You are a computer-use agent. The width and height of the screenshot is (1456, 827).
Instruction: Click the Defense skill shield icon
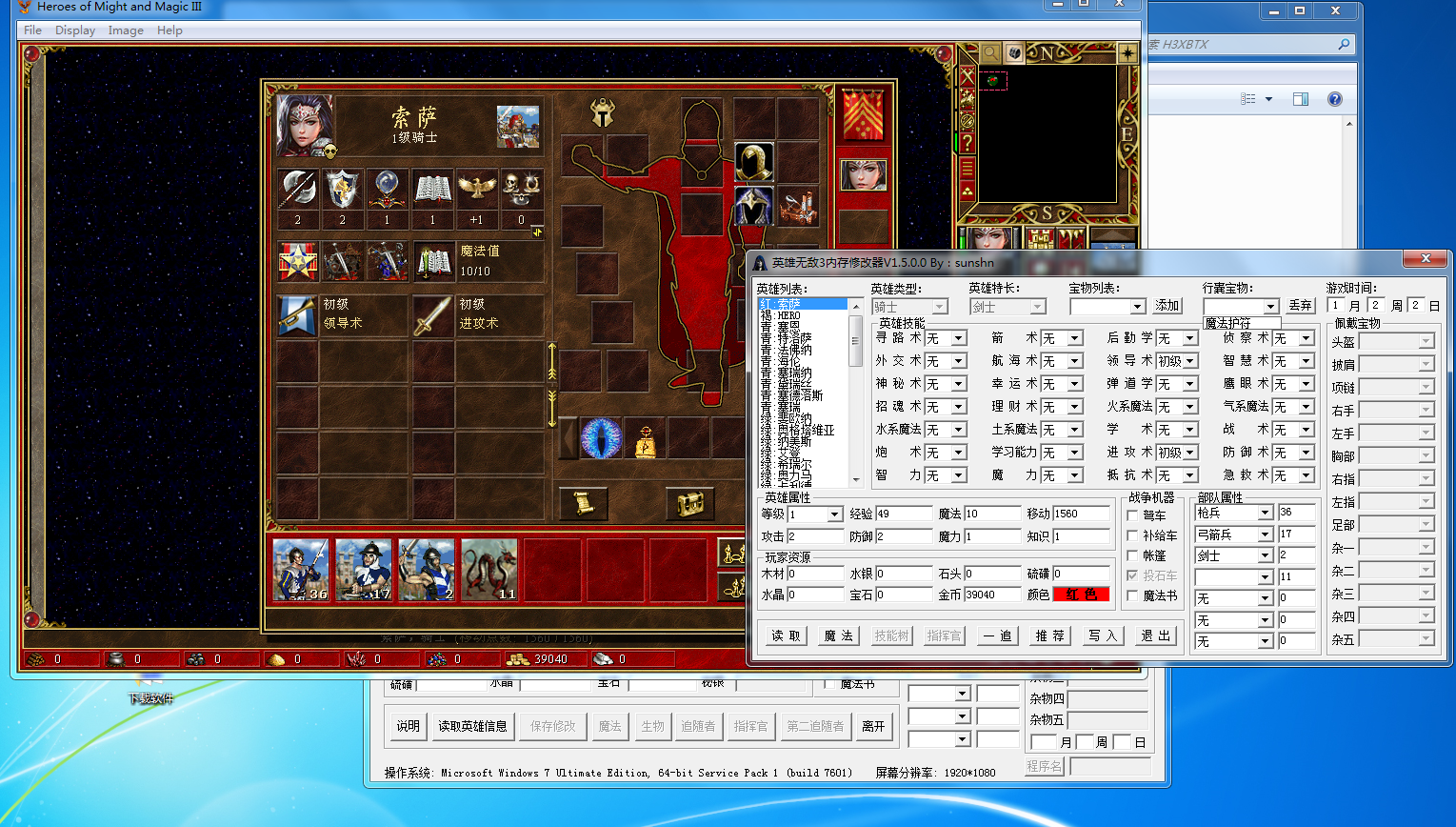tap(343, 190)
